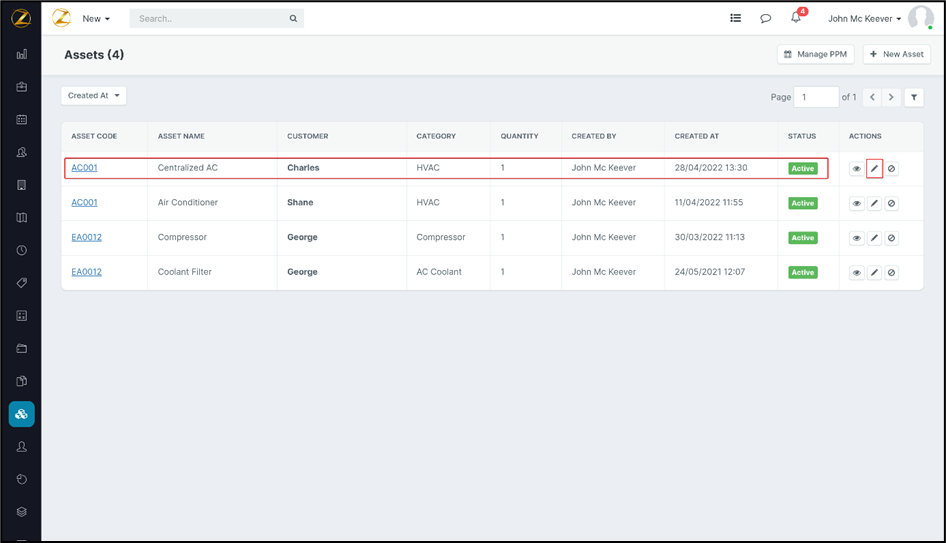Click the Manage PPM button
Viewport: 946px width, 543px height.
[x=816, y=54]
